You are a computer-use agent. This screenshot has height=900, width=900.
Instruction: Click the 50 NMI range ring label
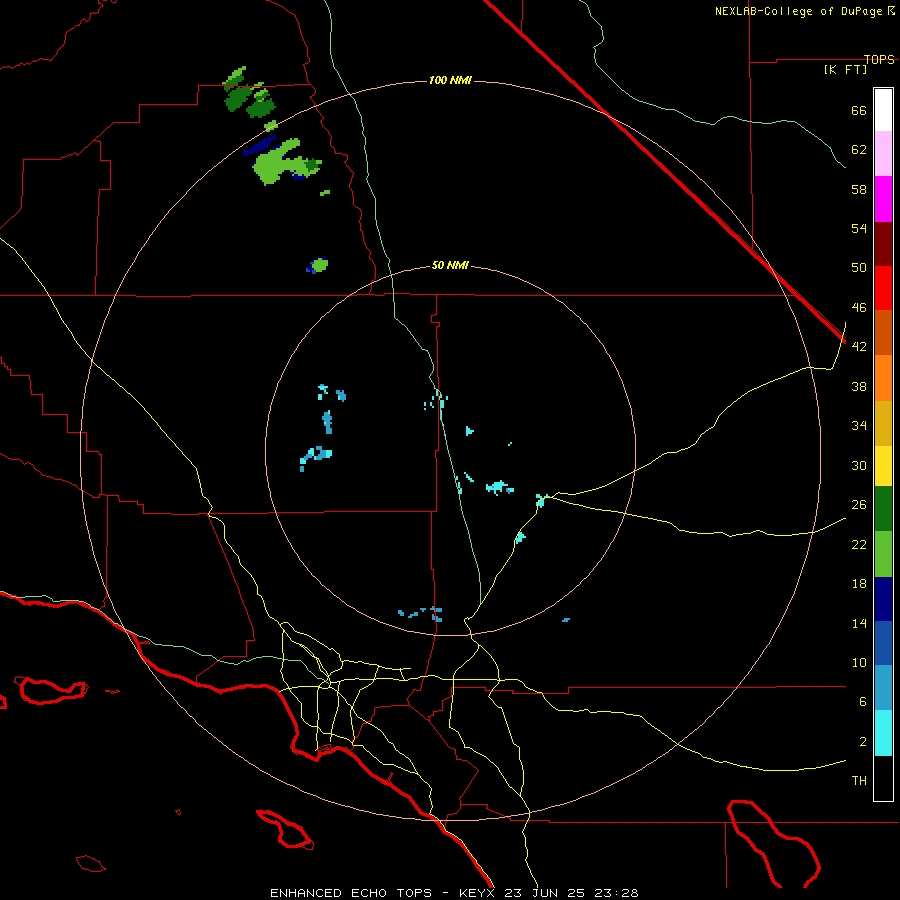point(450,265)
